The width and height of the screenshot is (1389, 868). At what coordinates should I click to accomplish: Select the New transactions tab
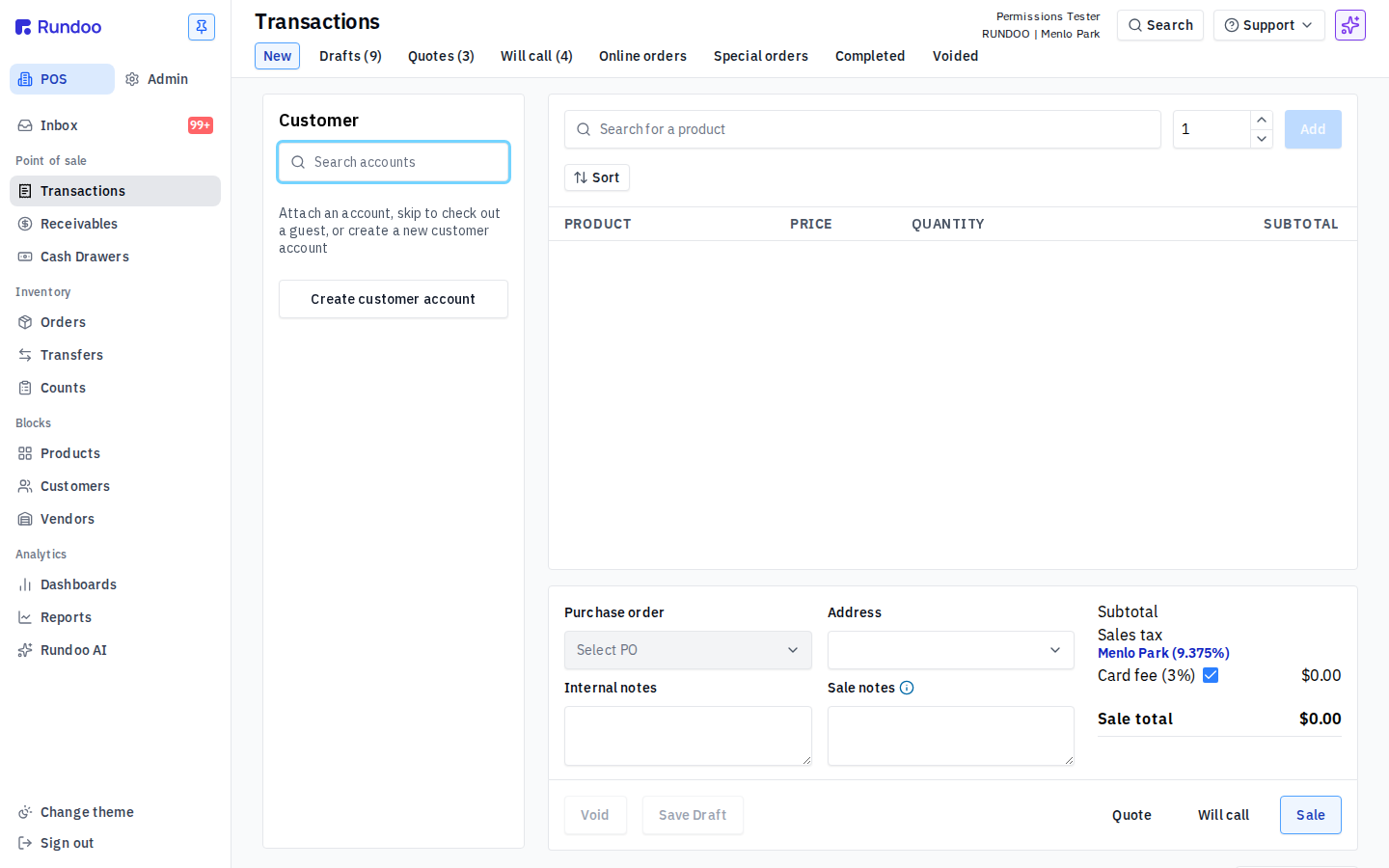(277, 56)
